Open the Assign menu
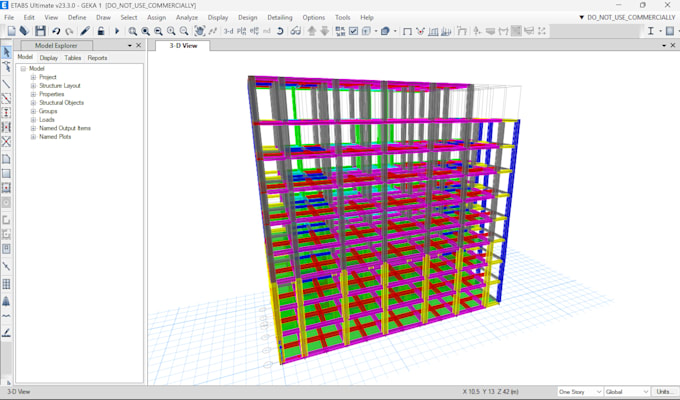 [x=157, y=17]
